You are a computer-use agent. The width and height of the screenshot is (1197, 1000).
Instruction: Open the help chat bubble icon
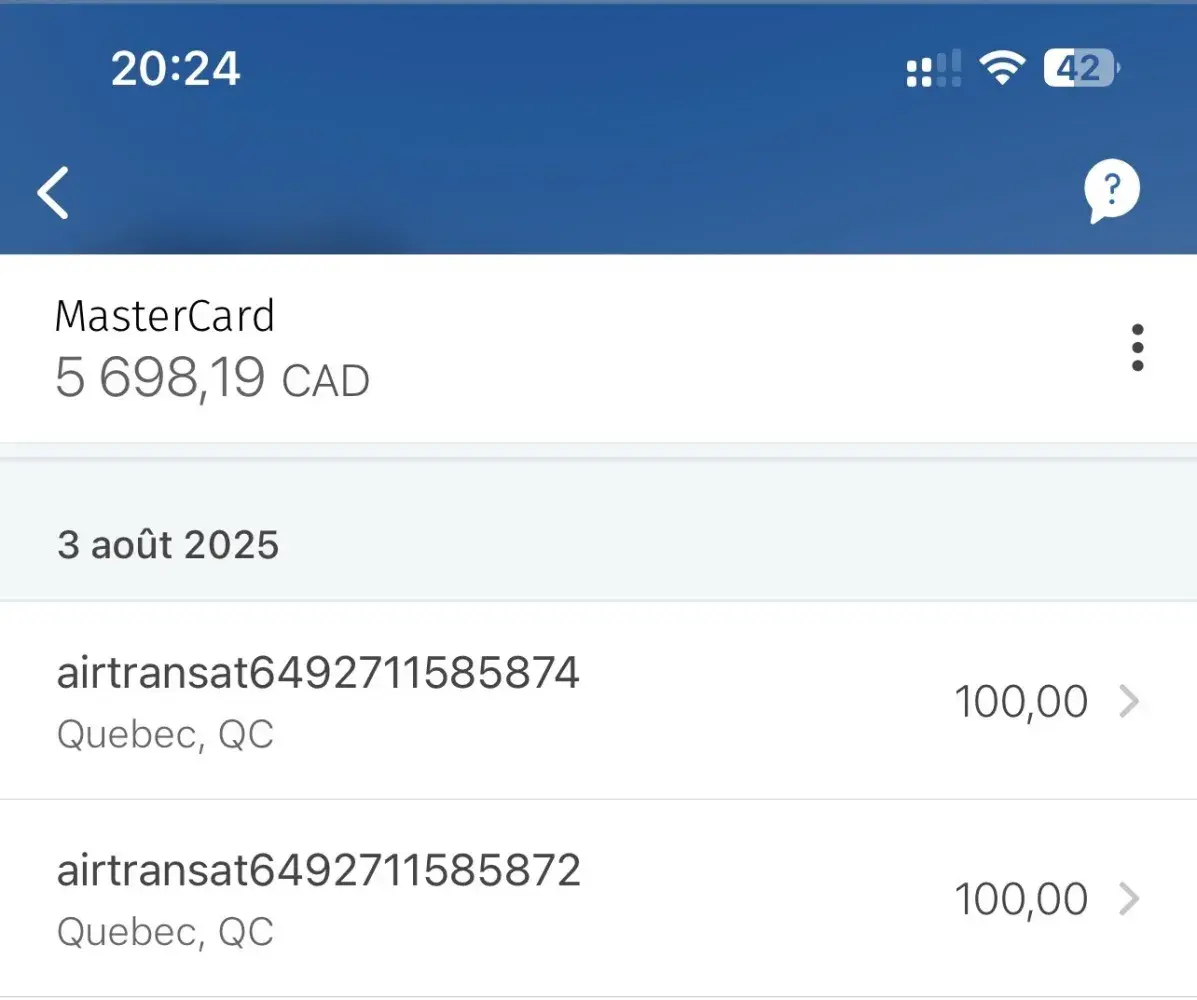point(1111,190)
